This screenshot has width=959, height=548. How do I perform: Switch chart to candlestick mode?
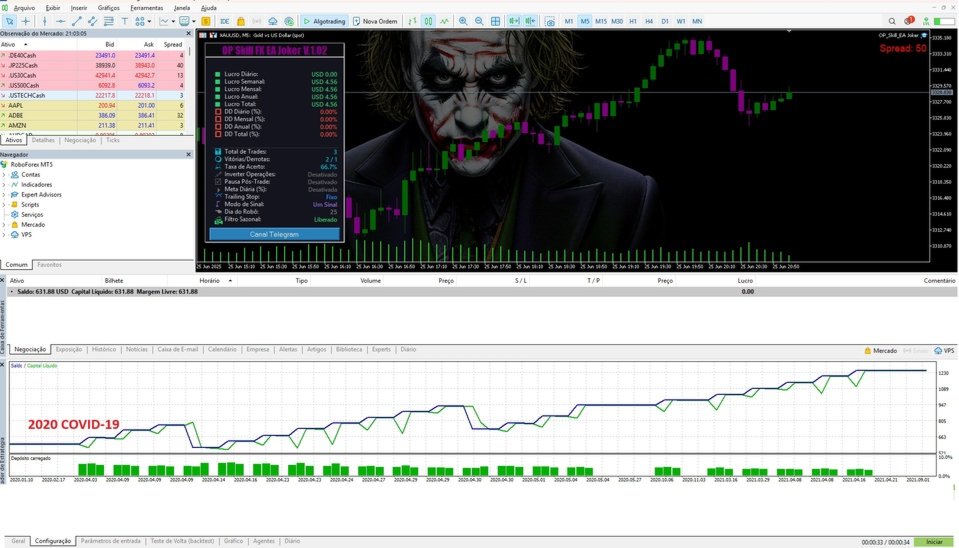pyautogui.click(x=428, y=21)
